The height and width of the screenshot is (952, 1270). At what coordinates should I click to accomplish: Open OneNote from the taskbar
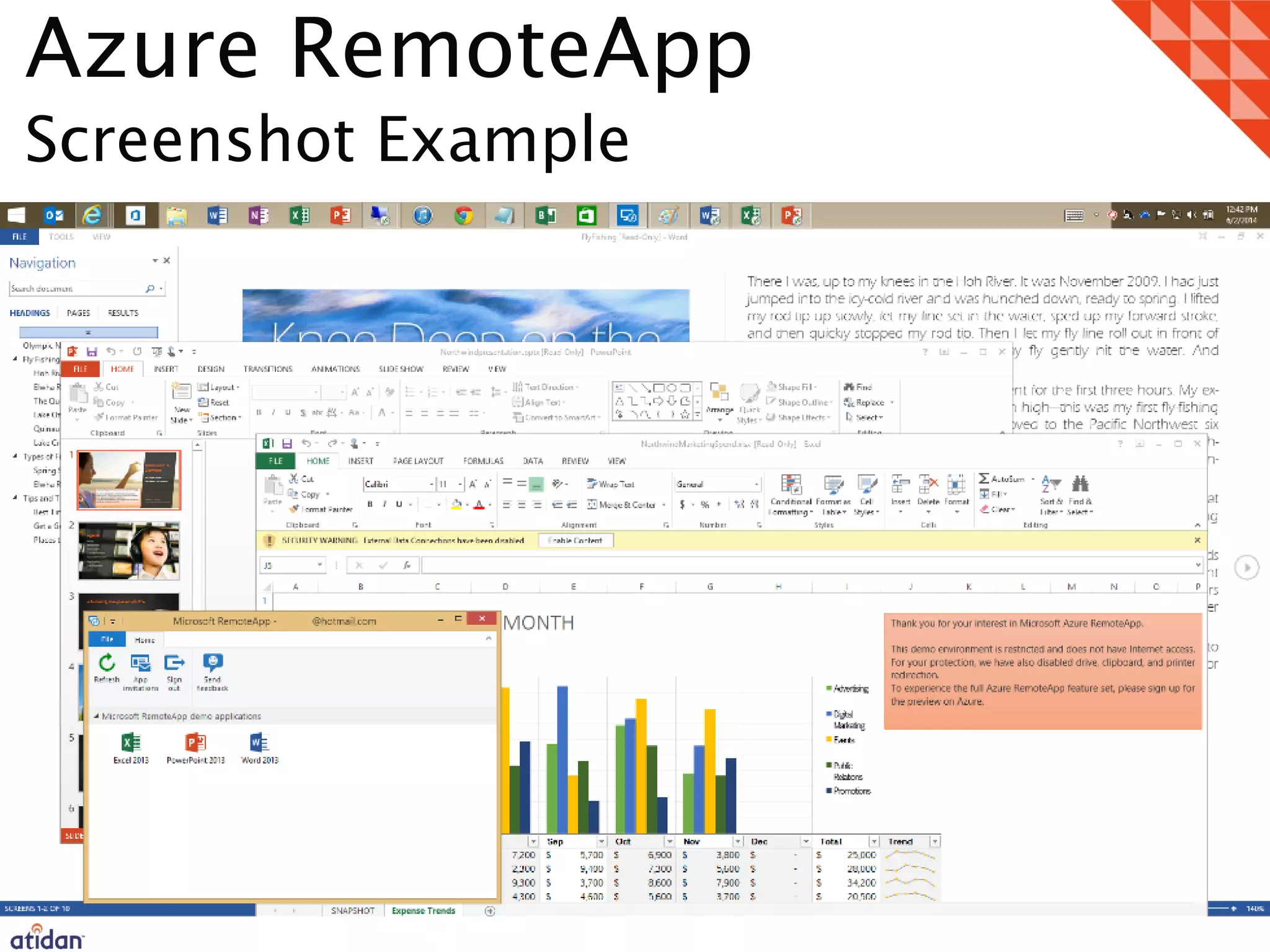click(x=259, y=216)
